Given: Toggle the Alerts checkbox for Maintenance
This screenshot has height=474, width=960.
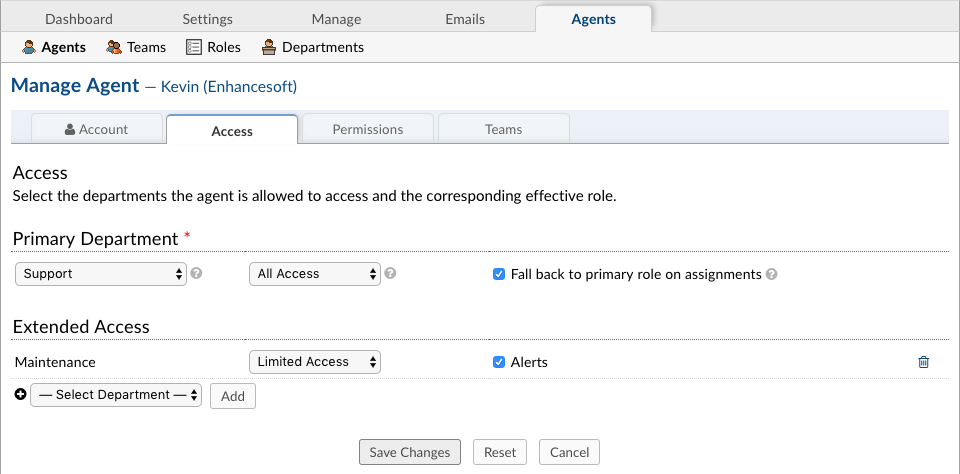Looking at the screenshot, I should [498, 362].
